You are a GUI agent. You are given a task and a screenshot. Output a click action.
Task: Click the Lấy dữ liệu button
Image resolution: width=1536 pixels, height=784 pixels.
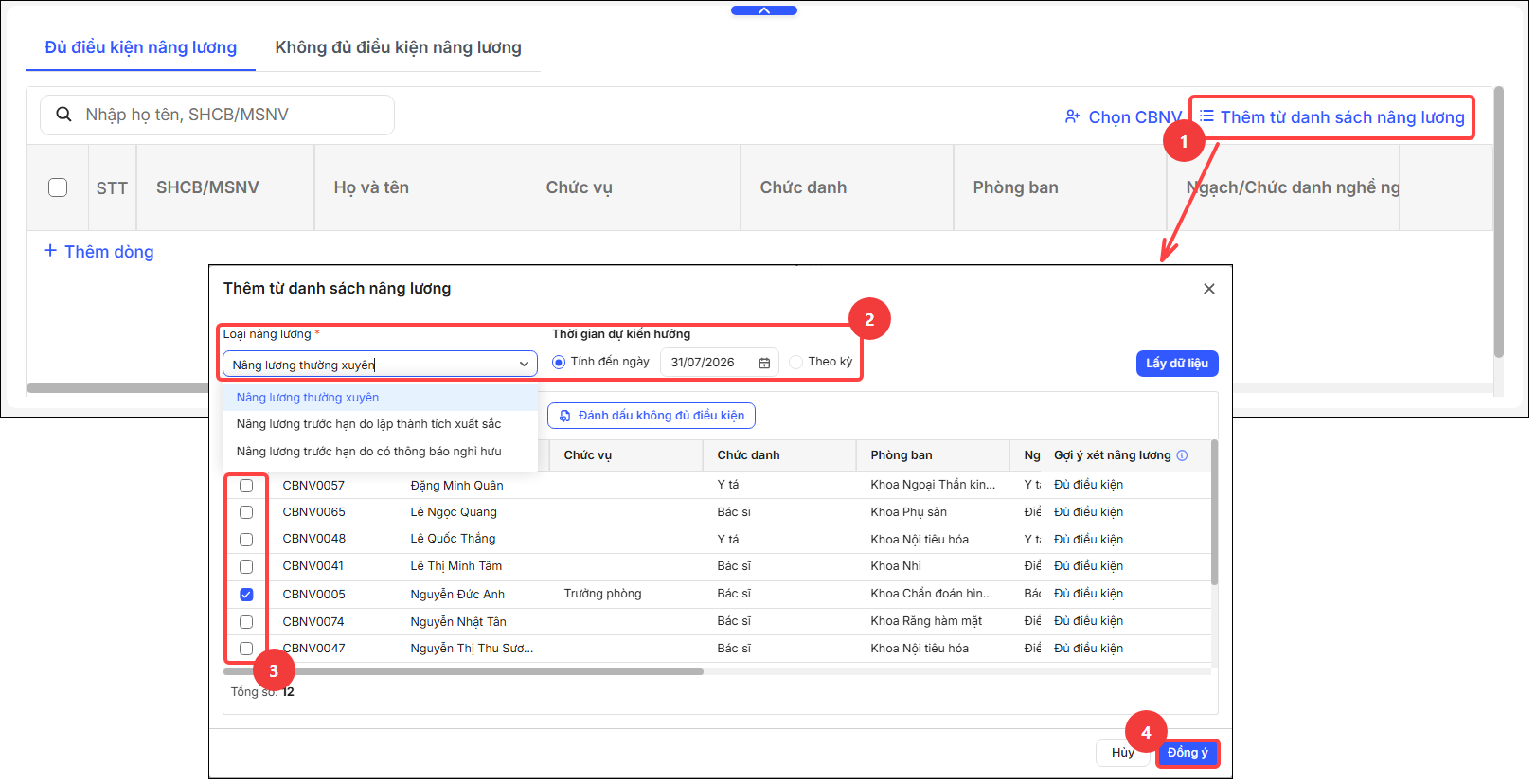tap(1177, 364)
